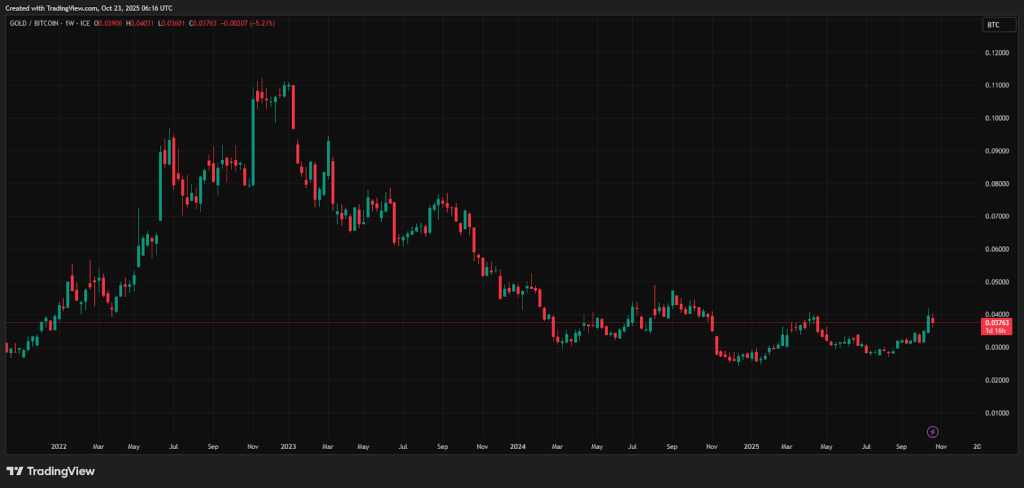Select the 2023 marker on time axis
Viewport: 1024px width, 488px height.
point(288,447)
